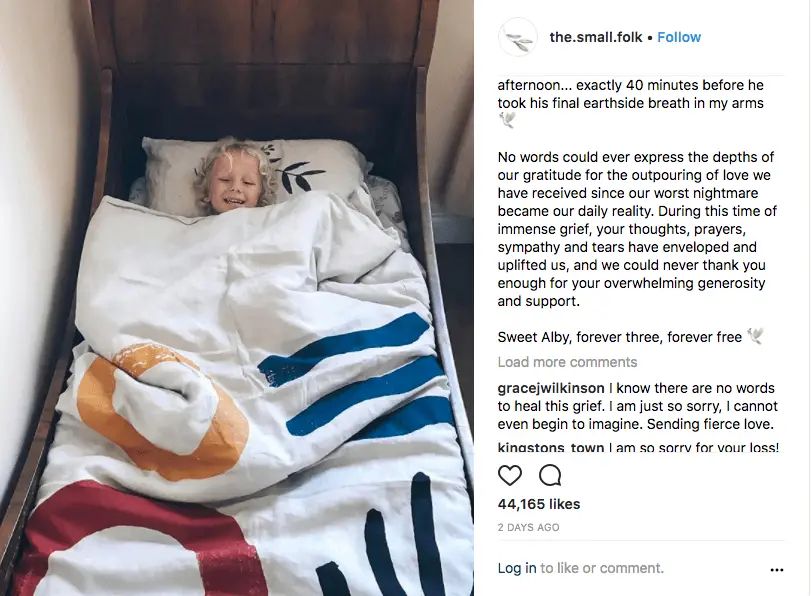811x596 pixels.
Task: Load more comments
Action: [x=567, y=362]
